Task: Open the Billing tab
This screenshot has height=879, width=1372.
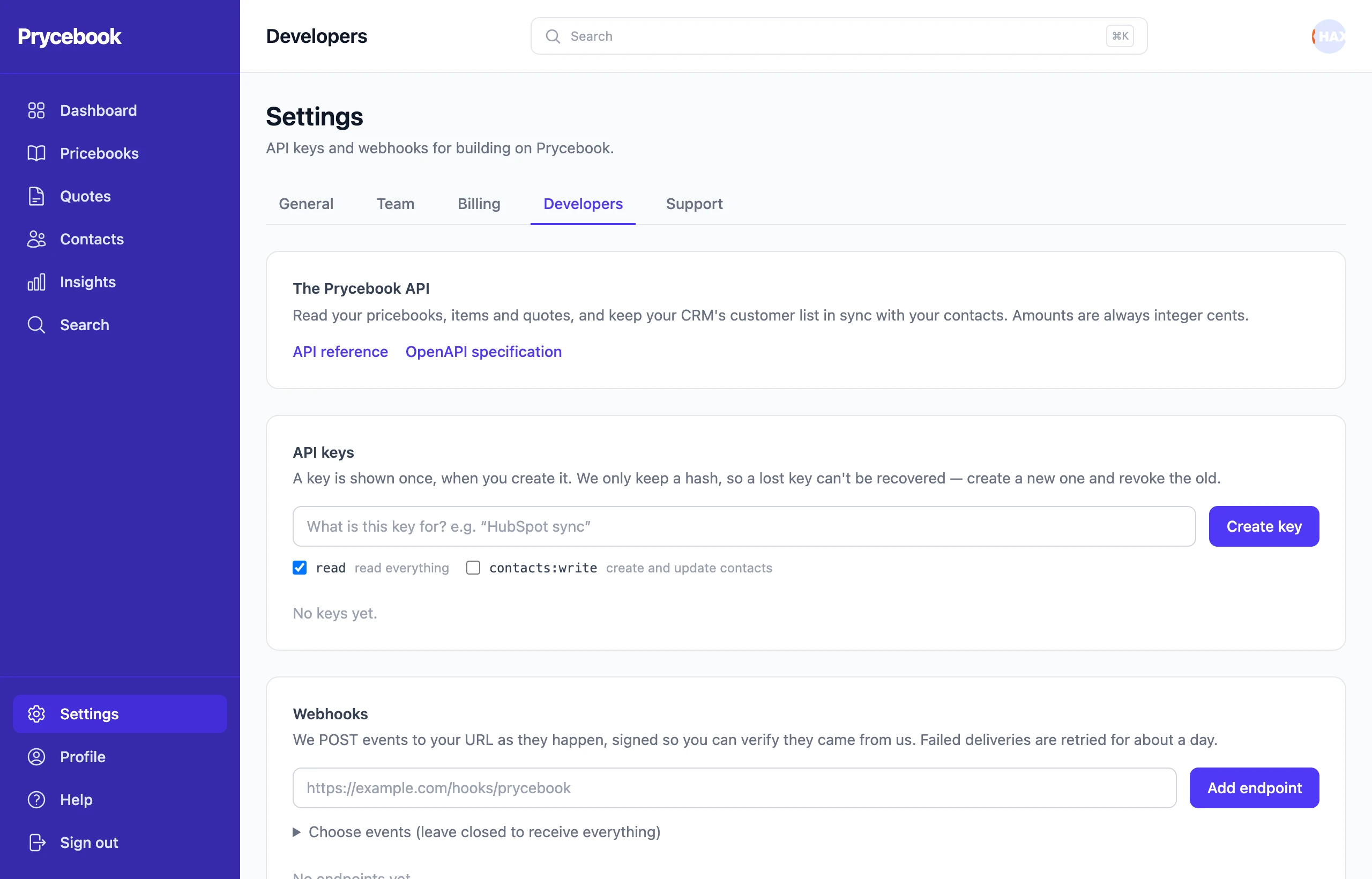Action: (x=479, y=204)
